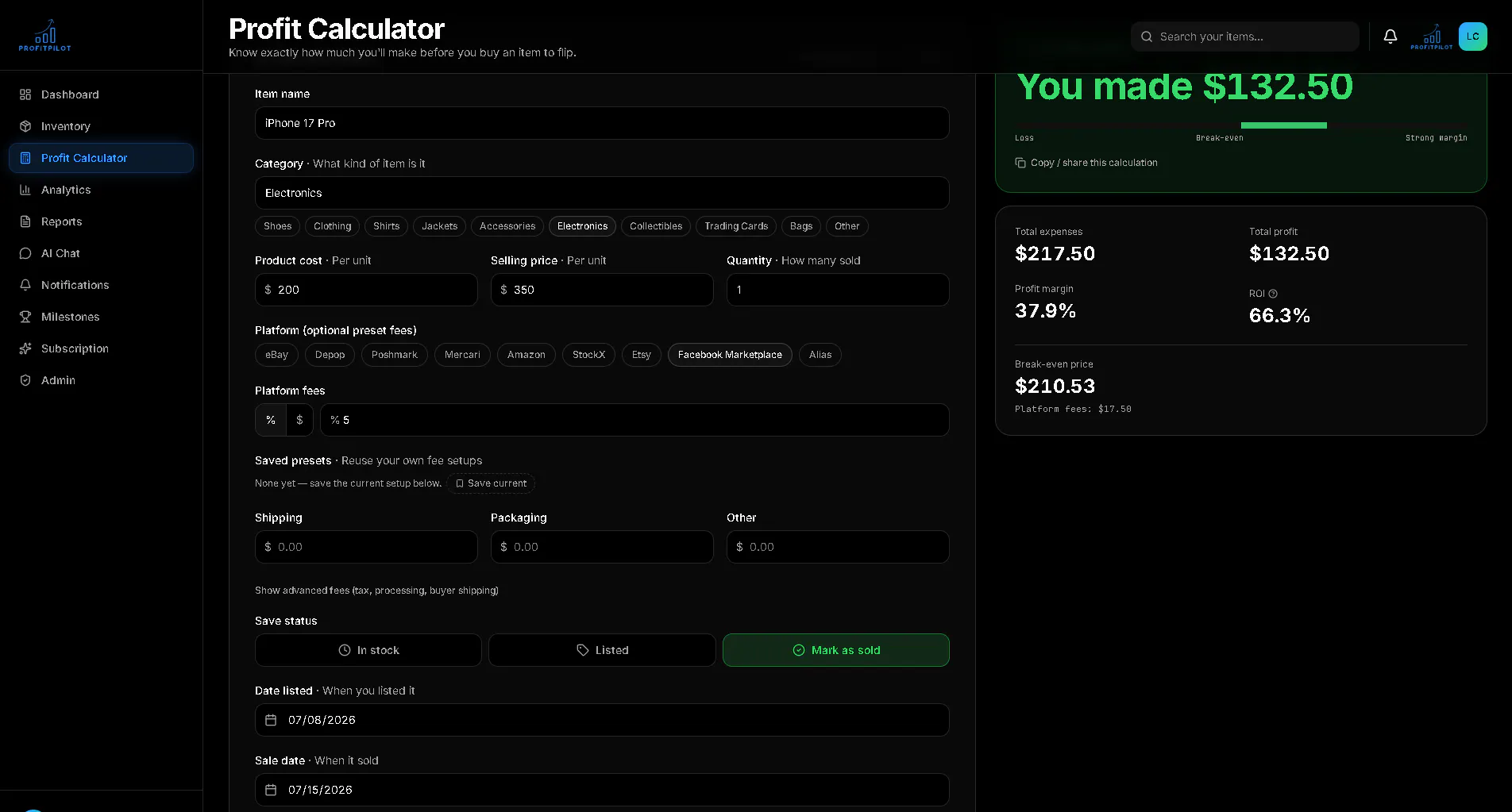The height and width of the screenshot is (812, 1512).
Task: Open the Date listed date picker field
Action: pyautogui.click(x=602, y=720)
